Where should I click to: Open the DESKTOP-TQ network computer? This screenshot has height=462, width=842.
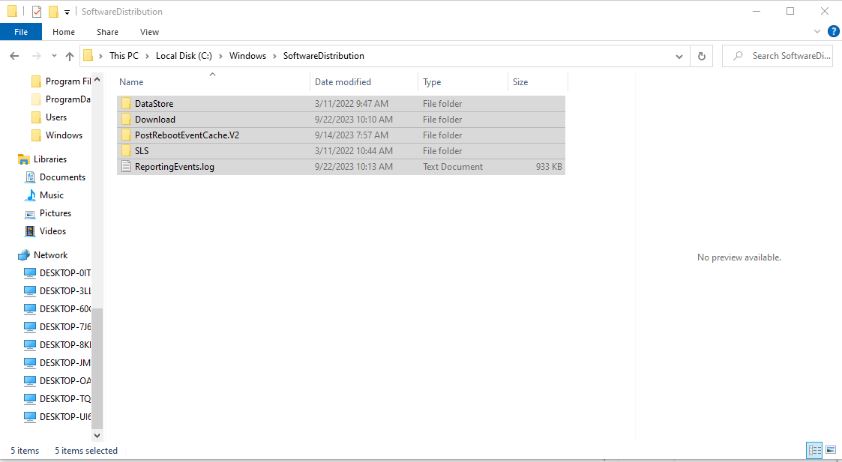(x=57, y=399)
